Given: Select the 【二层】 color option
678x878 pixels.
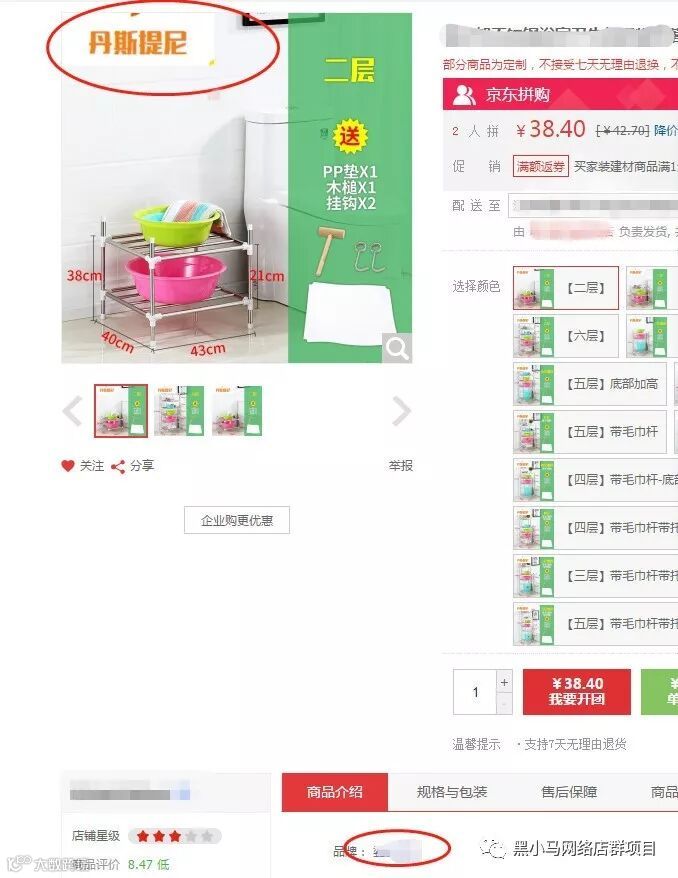Looking at the screenshot, I should pyautogui.click(x=565, y=288).
